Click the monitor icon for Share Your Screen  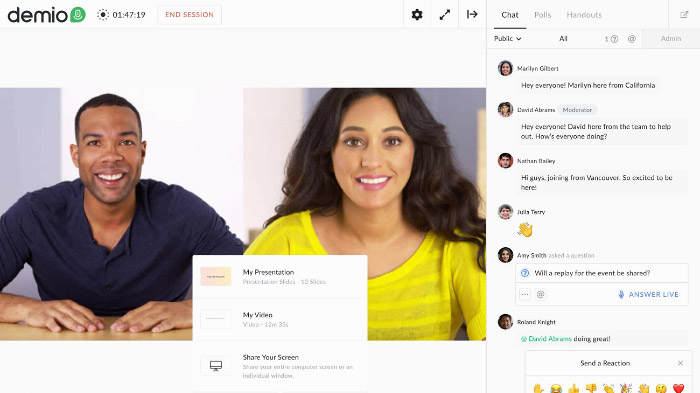pyautogui.click(x=216, y=366)
